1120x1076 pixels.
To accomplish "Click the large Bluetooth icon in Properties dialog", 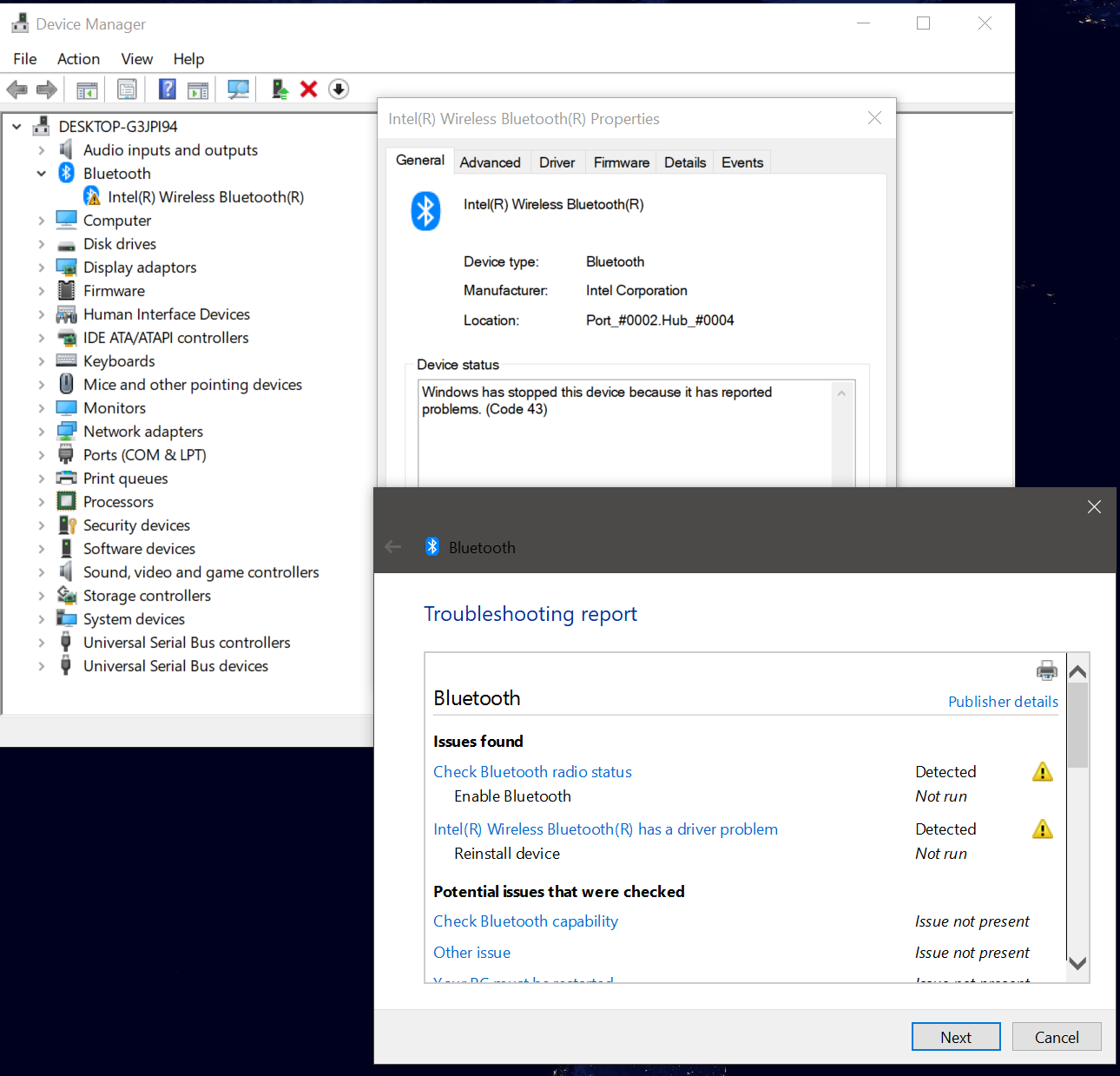I will pyautogui.click(x=425, y=211).
